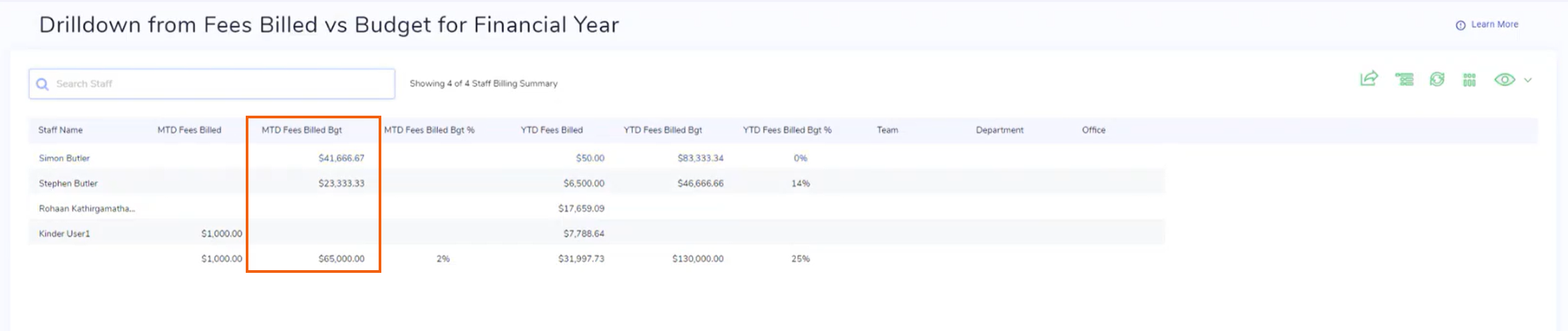
Task: Click MTD Fees Billed Bgt header
Action: point(302,130)
